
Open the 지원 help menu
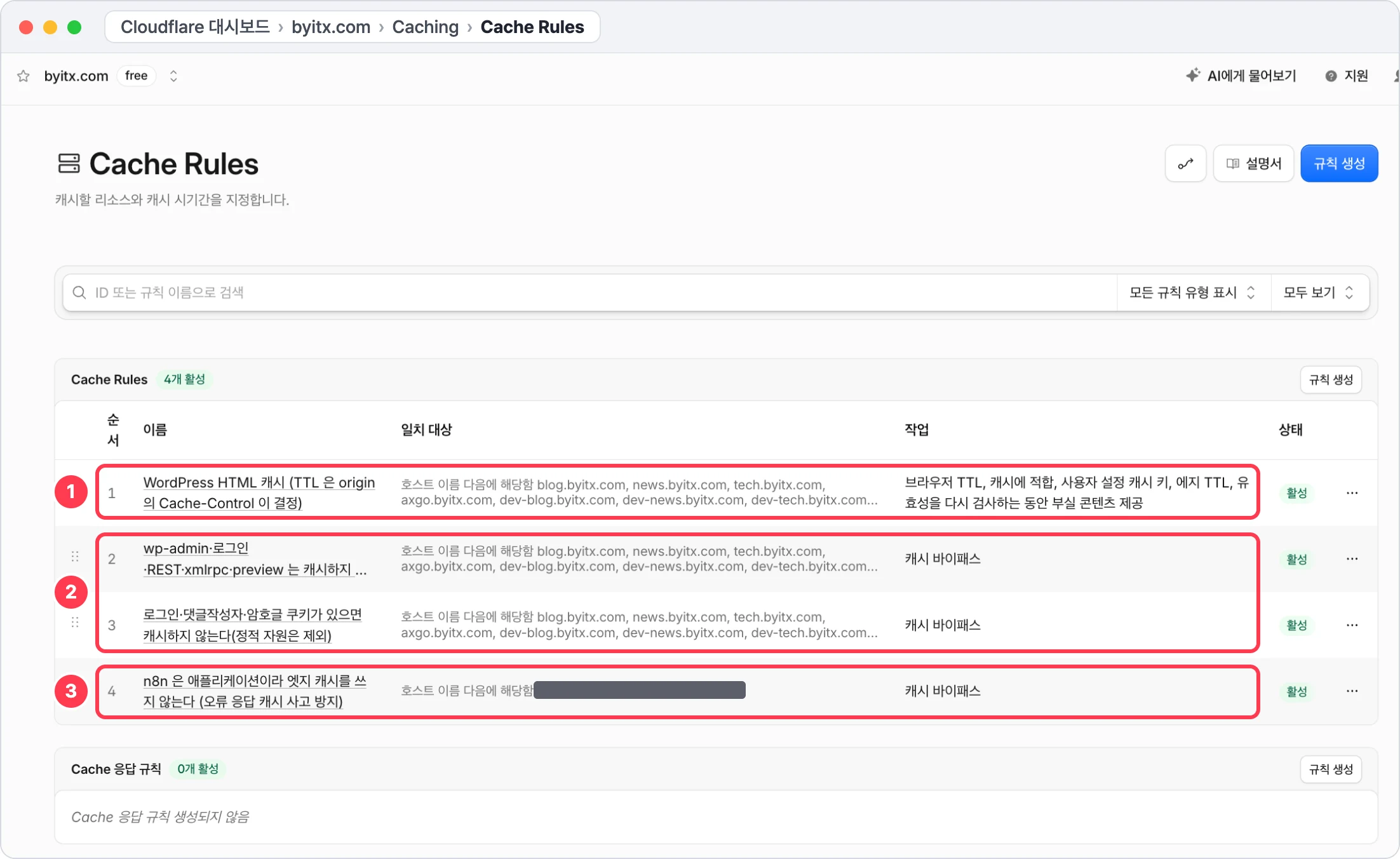[1347, 76]
